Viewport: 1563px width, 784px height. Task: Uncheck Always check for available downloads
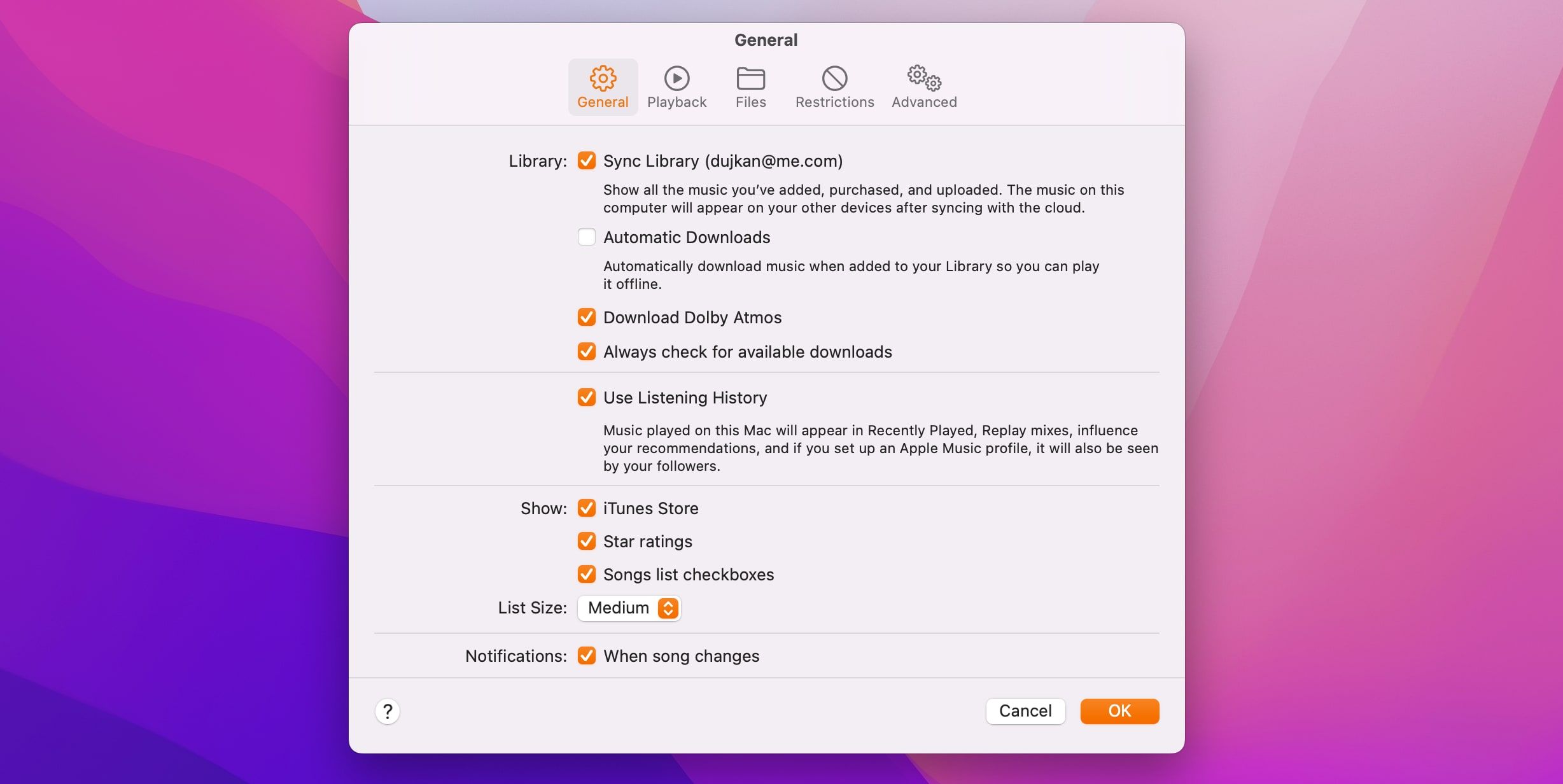(586, 351)
